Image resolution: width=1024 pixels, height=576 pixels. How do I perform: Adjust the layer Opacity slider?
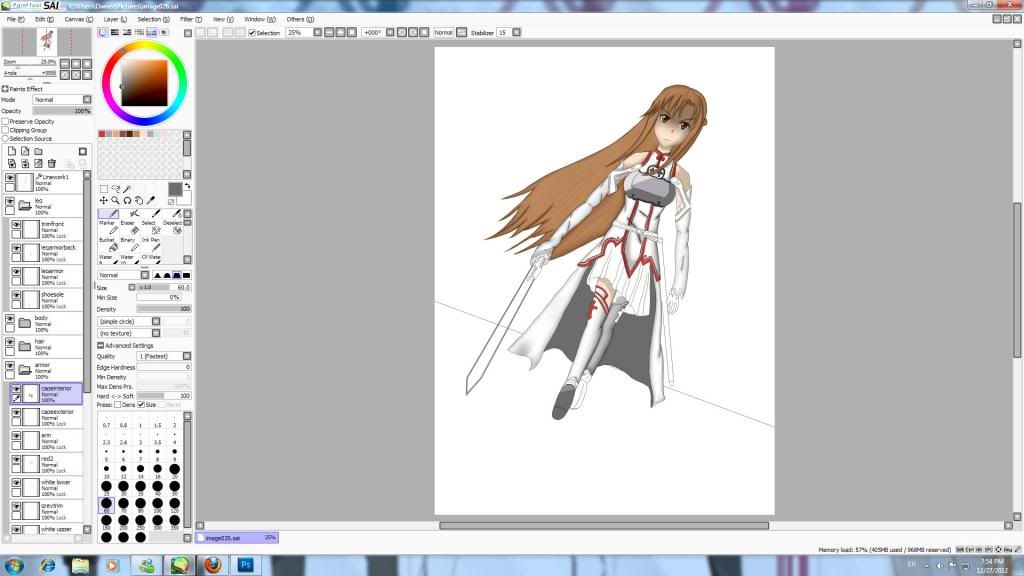click(63, 111)
